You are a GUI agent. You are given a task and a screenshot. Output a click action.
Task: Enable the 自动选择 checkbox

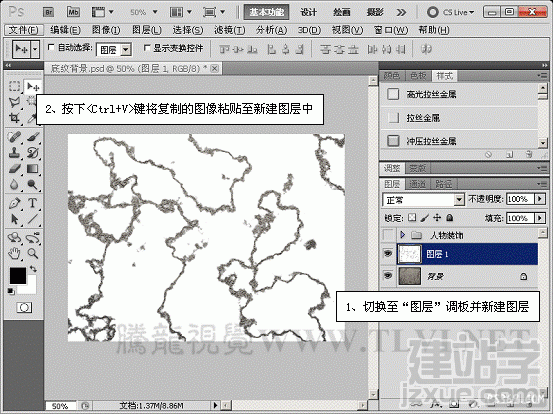coord(51,47)
